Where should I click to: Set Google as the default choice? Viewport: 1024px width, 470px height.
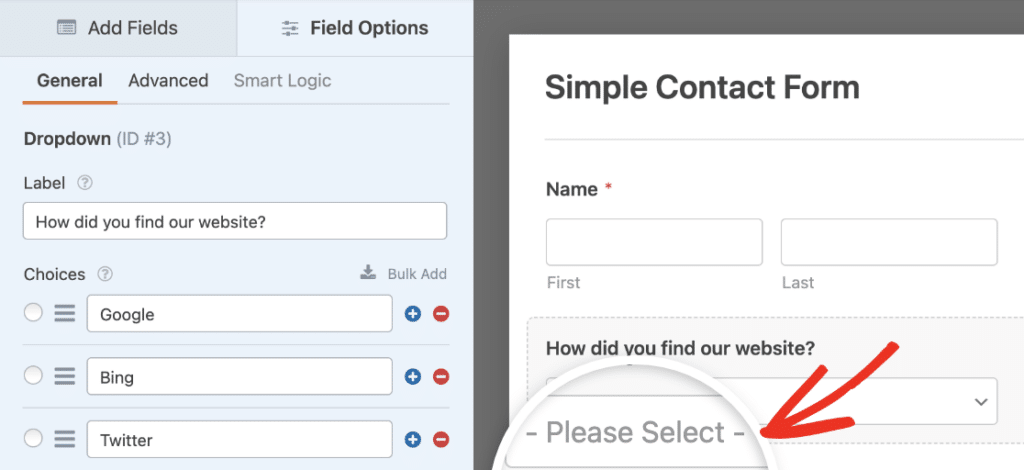(x=33, y=313)
